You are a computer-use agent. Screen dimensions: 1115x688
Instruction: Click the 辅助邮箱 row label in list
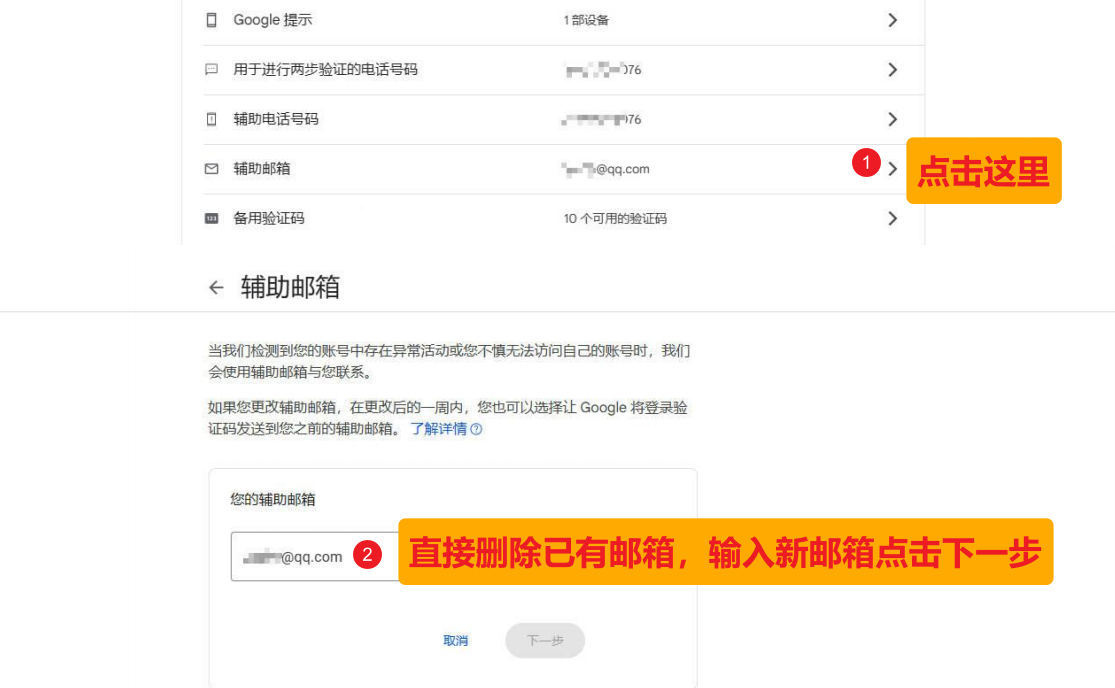point(262,169)
